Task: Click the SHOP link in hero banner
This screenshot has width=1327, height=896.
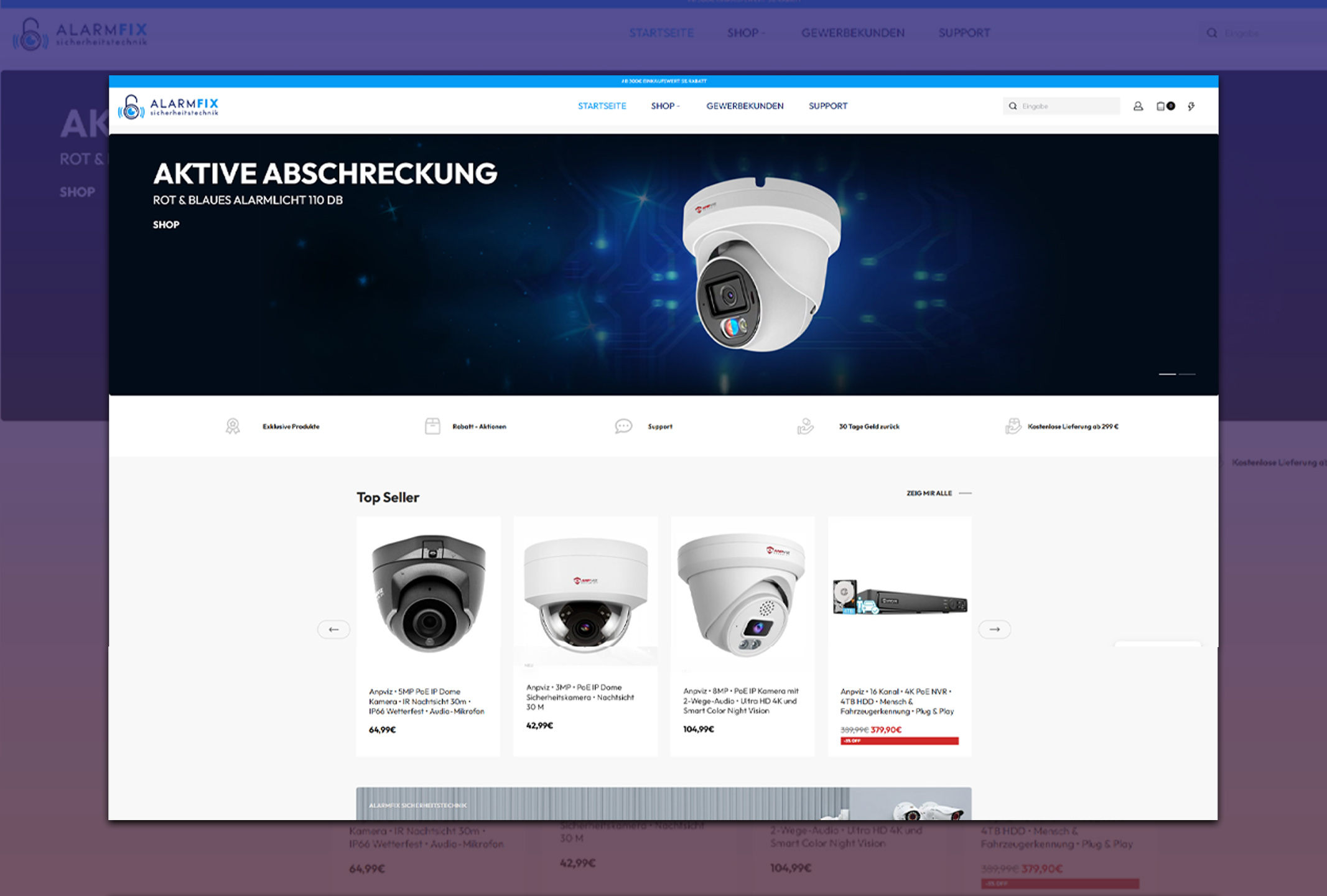Action: [x=166, y=225]
